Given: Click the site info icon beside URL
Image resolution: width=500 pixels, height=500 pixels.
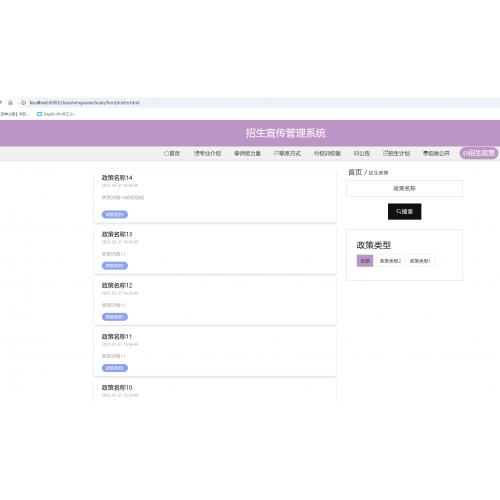Looking at the screenshot, I should point(23,103).
